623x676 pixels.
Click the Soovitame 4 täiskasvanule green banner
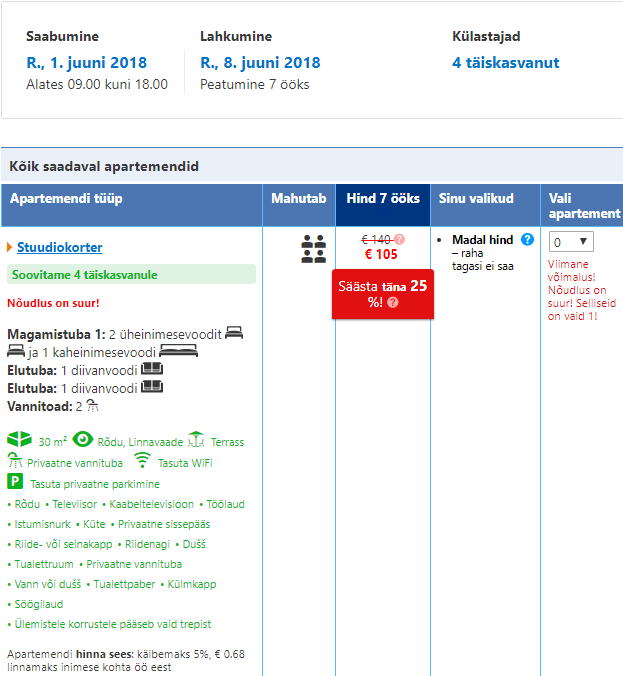131,275
